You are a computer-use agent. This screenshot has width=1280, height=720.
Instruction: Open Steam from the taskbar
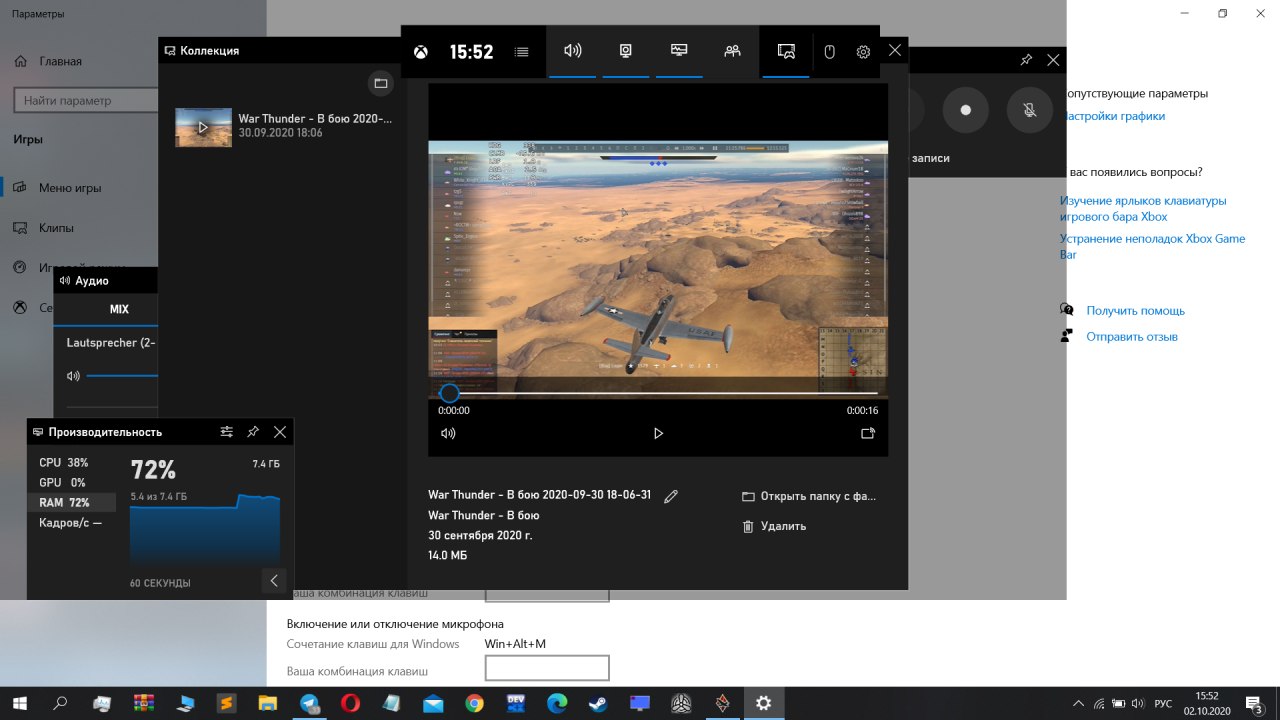(x=598, y=703)
